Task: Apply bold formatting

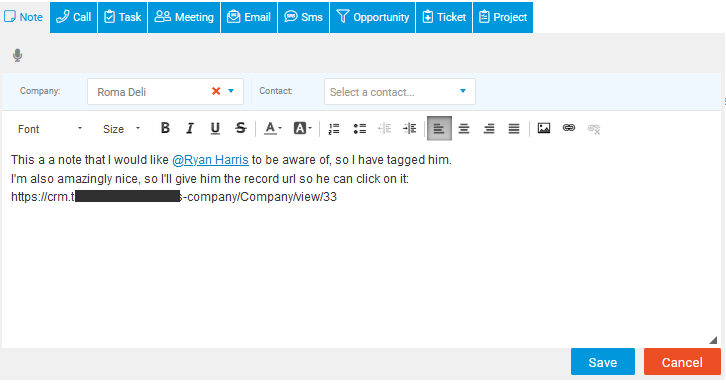Action: [x=165, y=128]
